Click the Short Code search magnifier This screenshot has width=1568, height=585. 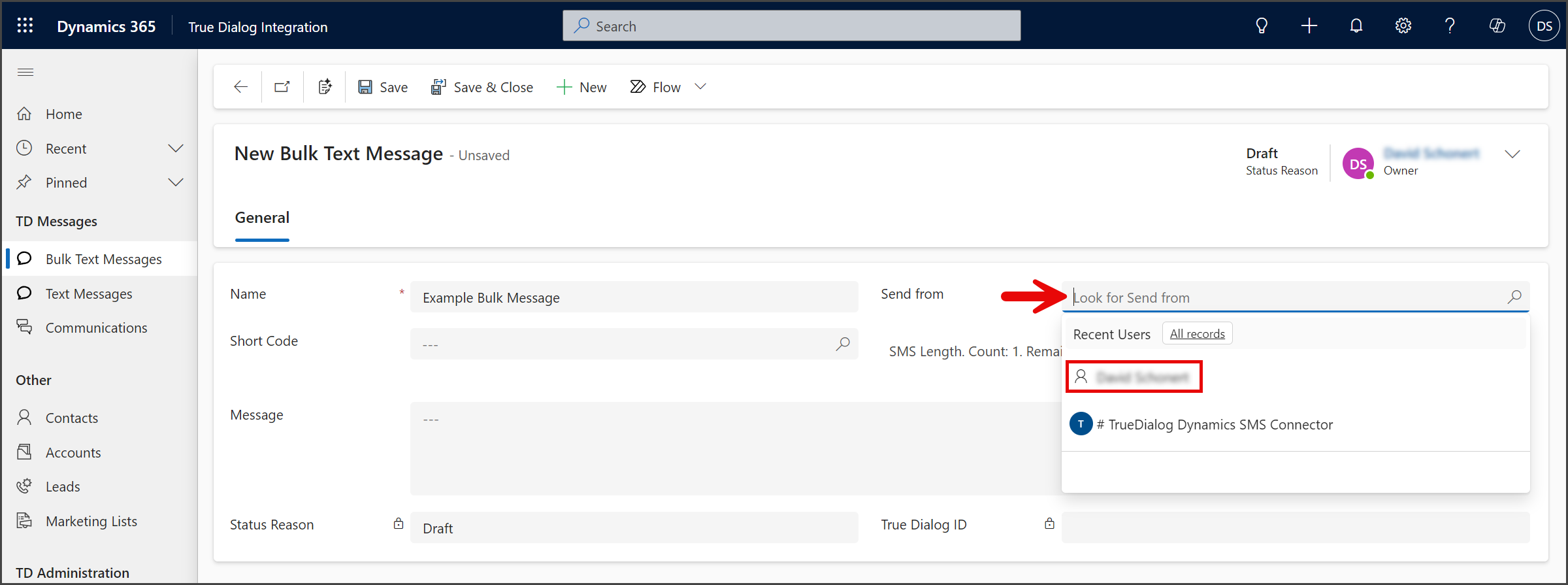tap(843, 344)
